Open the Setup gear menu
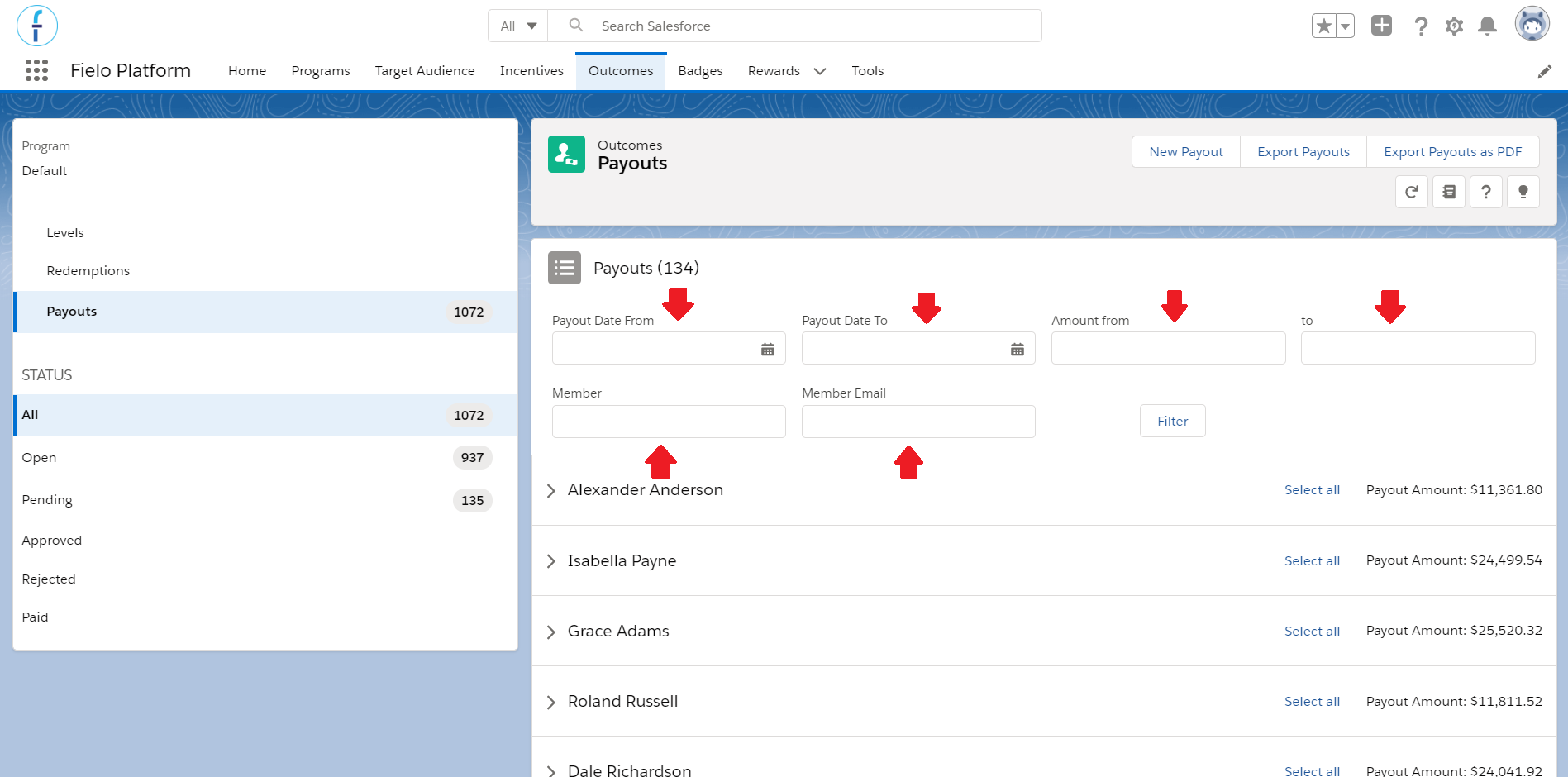 pos(1454,26)
